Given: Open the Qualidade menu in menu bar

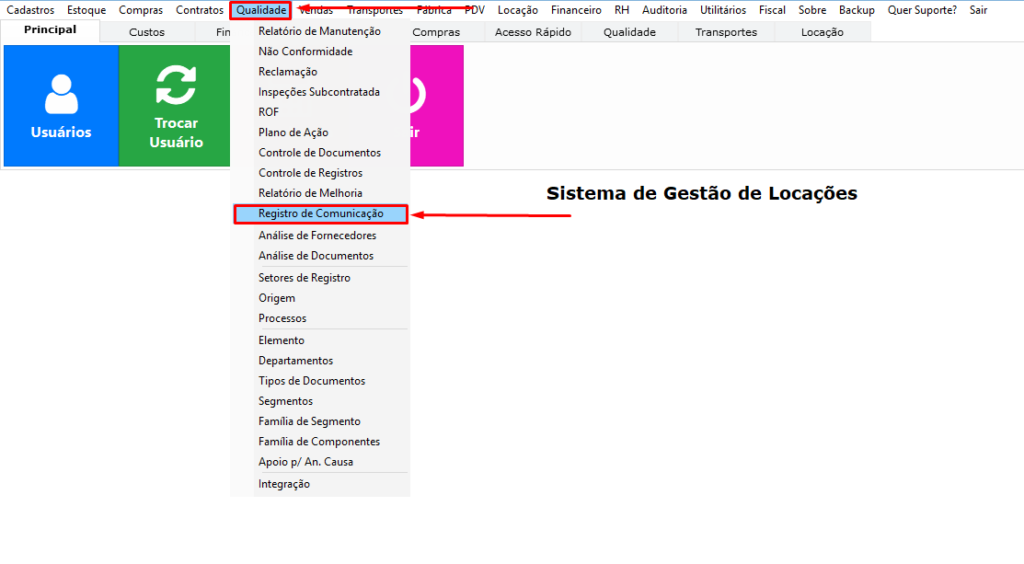Looking at the screenshot, I should click(261, 10).
